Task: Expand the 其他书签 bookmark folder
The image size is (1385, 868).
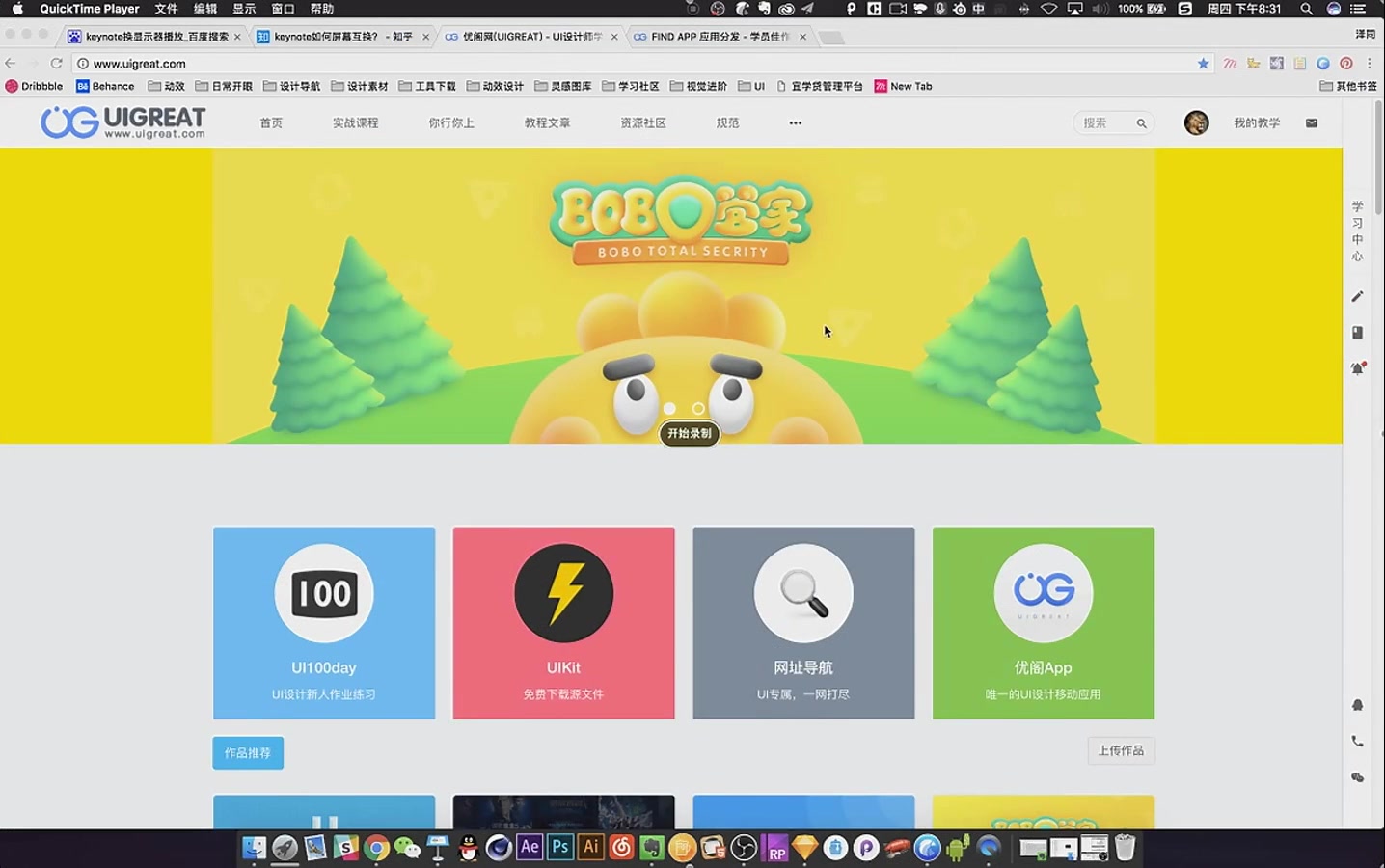Action: tap(1348, 86)
